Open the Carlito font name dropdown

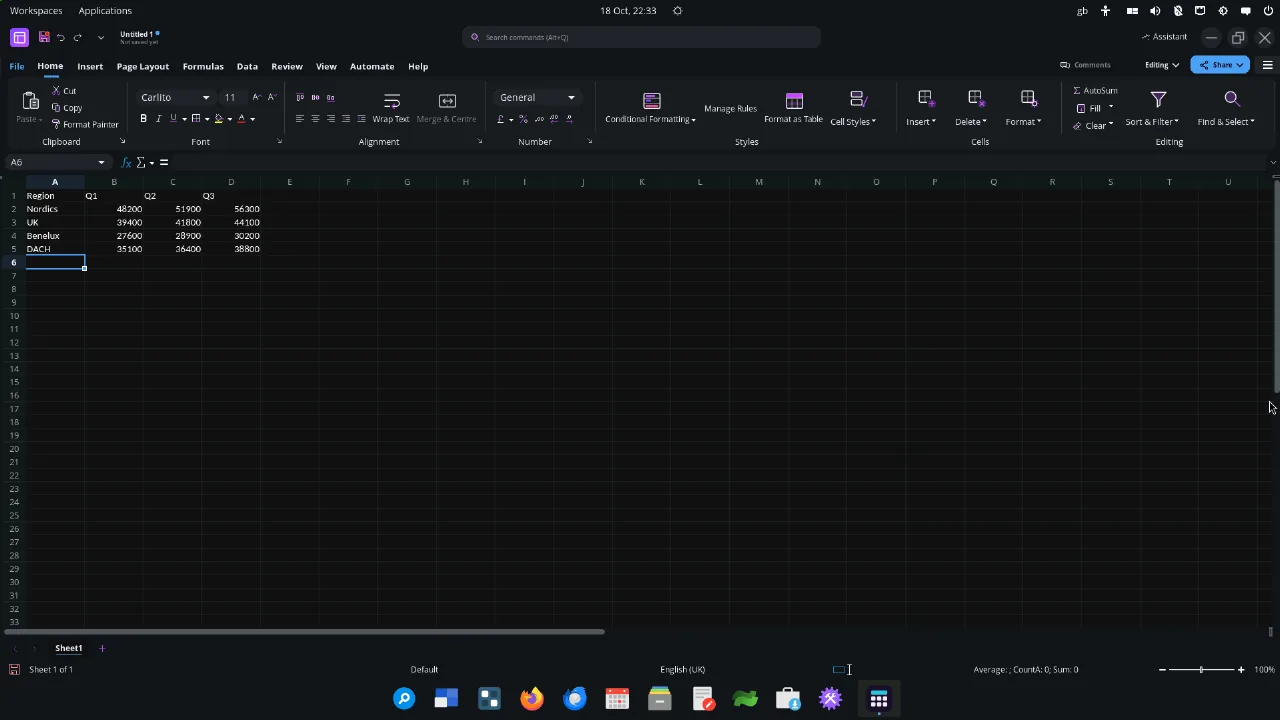pyautogui.click(x=206, y=97)
